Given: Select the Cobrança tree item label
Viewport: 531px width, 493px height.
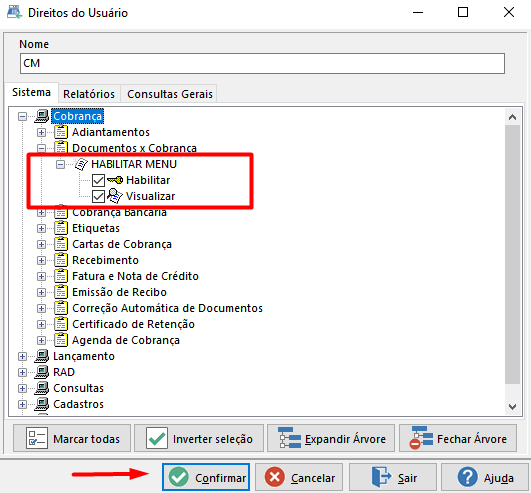Looking at the screenshot, I should (x=78, y=116).
